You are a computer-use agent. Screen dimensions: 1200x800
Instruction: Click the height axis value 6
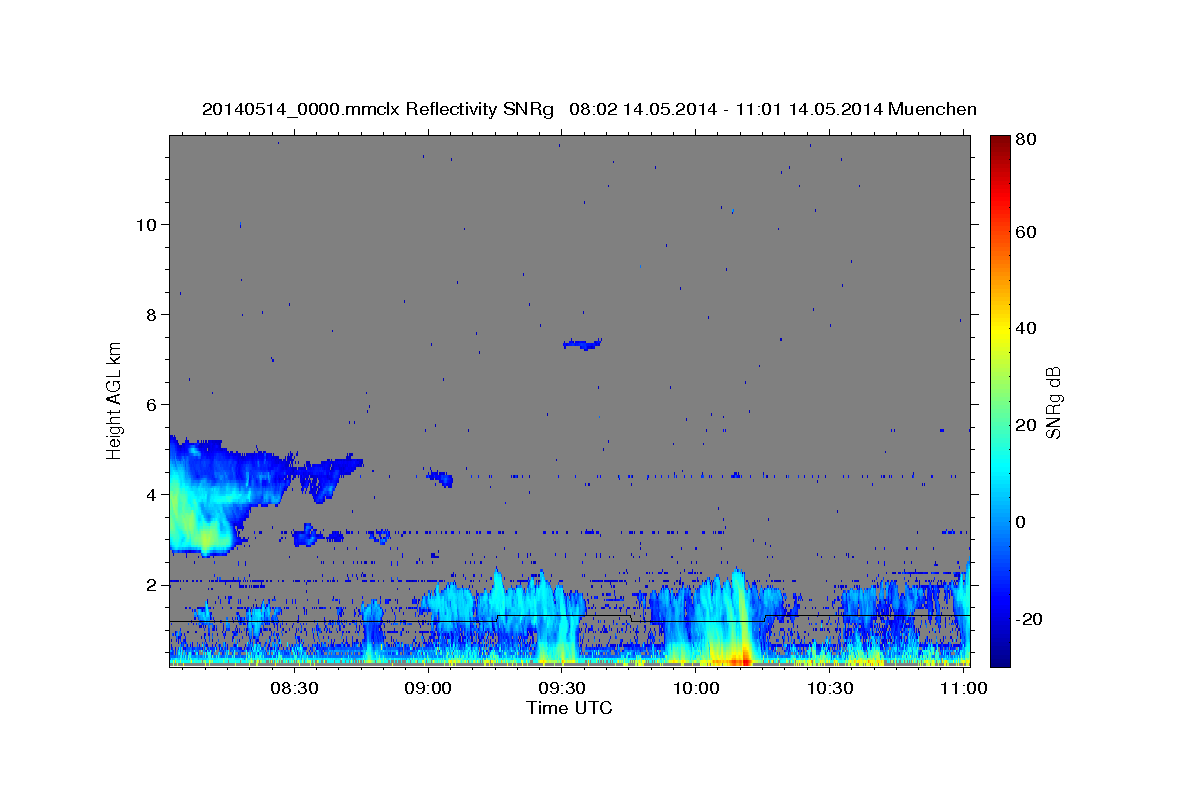(x=152, y=404)
